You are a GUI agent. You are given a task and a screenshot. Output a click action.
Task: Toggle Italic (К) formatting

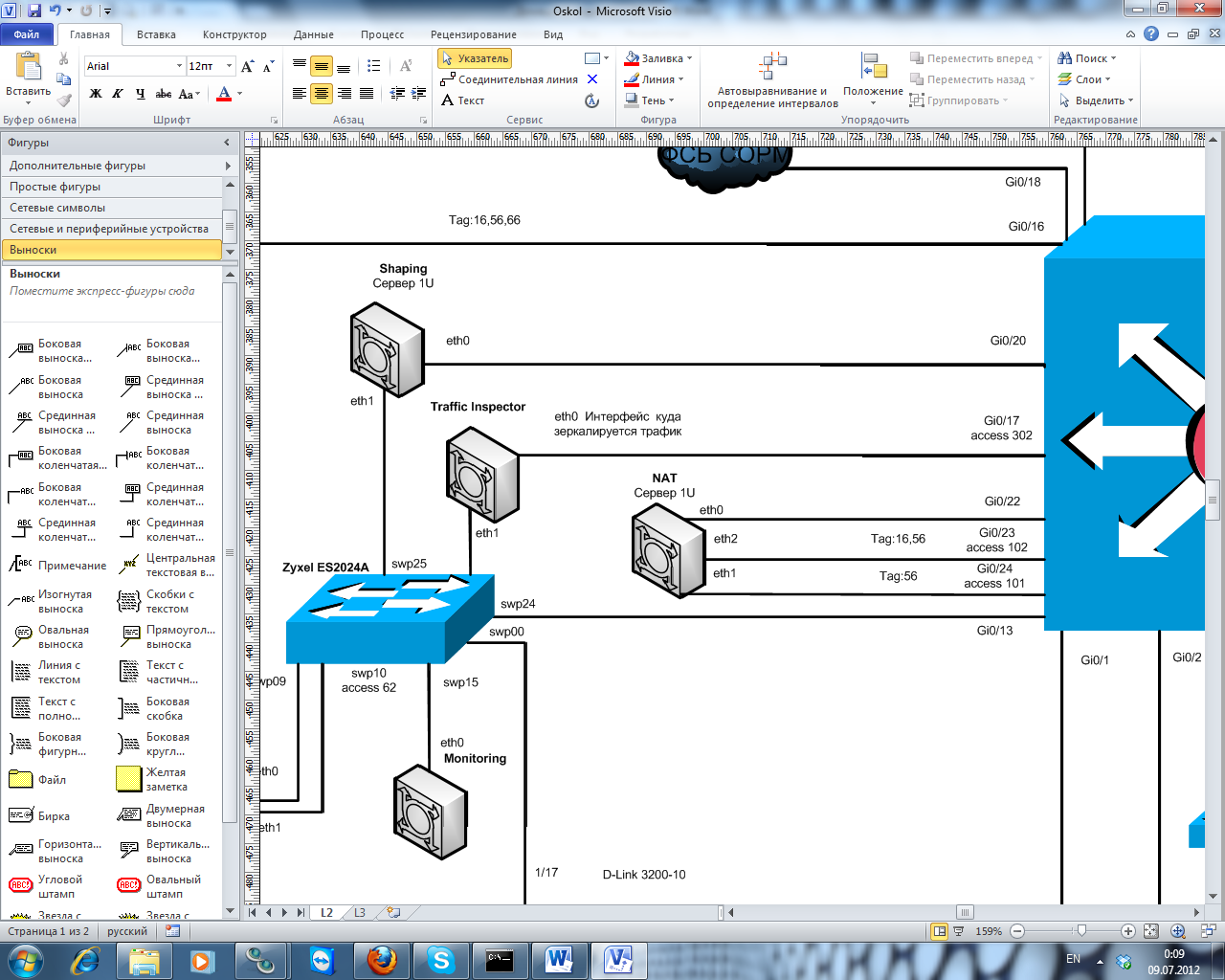[x=118, y=94]
